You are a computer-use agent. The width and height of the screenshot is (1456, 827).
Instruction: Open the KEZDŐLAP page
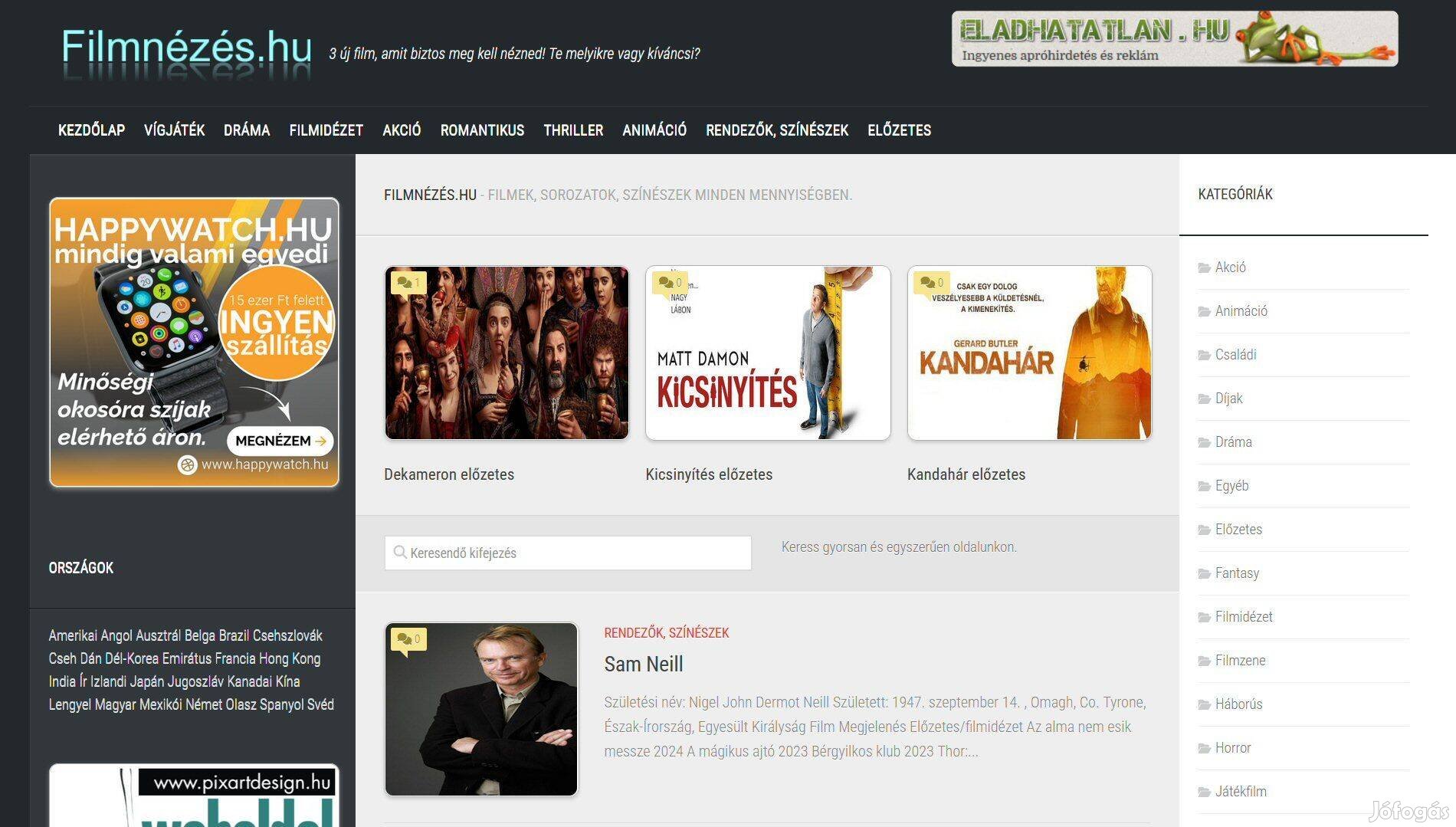(92, 130)
